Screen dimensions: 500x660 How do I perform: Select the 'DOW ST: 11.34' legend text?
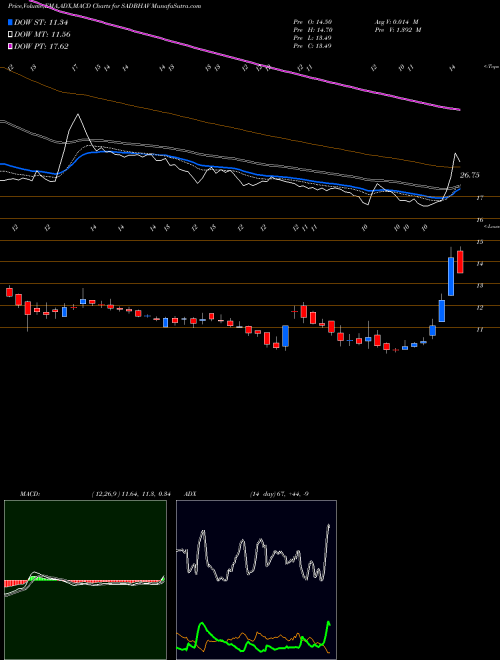tap(41, 23)
